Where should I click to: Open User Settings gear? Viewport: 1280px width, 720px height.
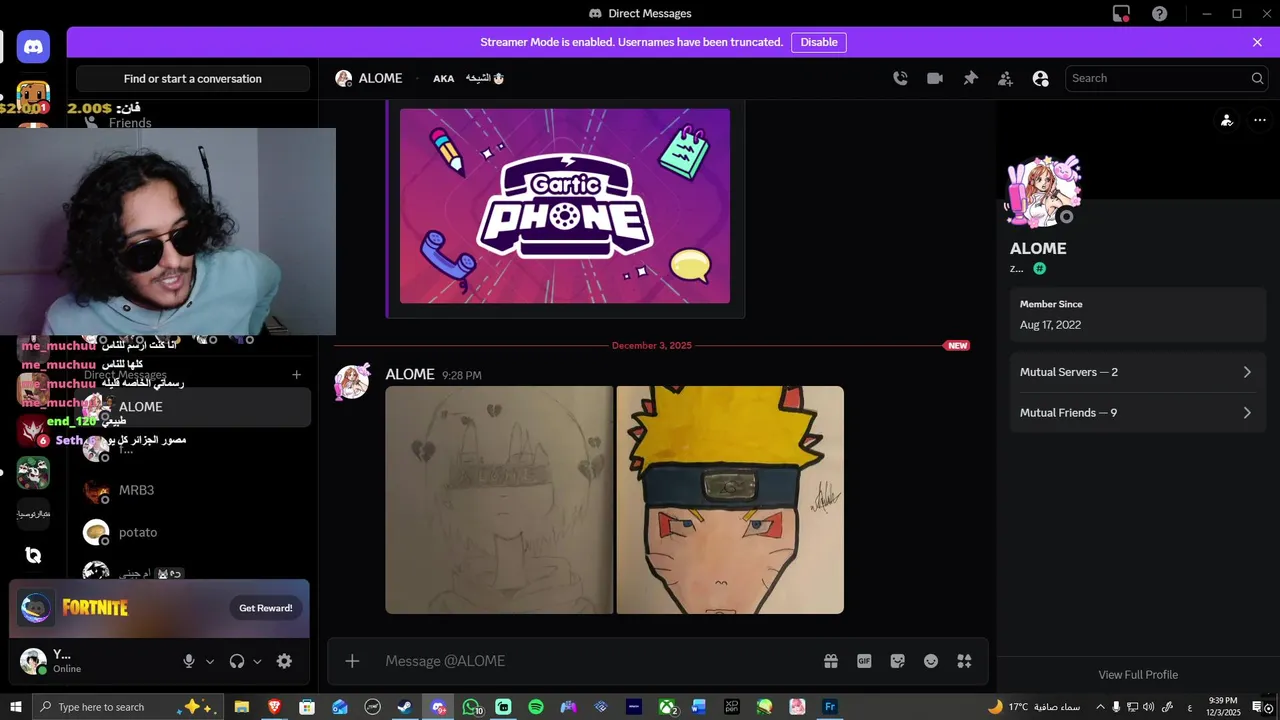pyautogui.click(x=284, y=661)
